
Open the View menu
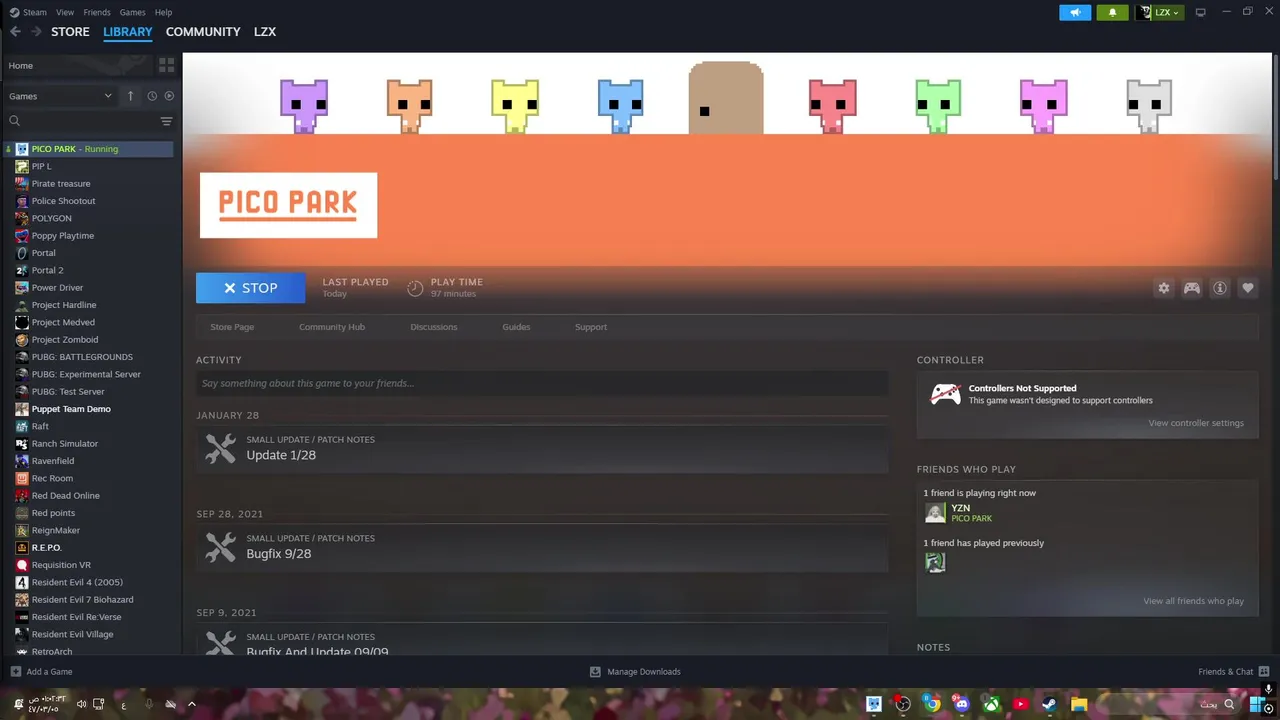pyautogui.click(x=65, y=12)
